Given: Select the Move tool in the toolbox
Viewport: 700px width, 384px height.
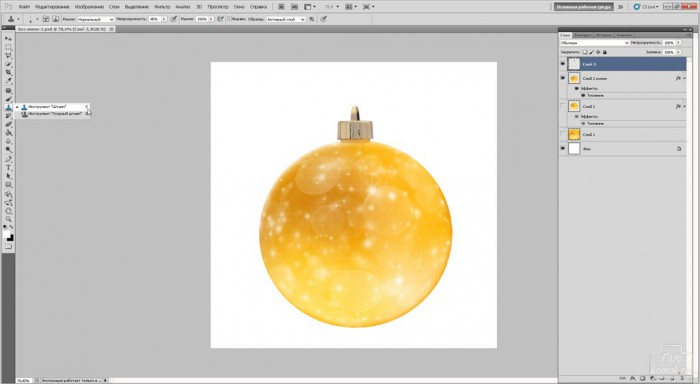Looking at the screenshot, I should click(x=8, y=39).
